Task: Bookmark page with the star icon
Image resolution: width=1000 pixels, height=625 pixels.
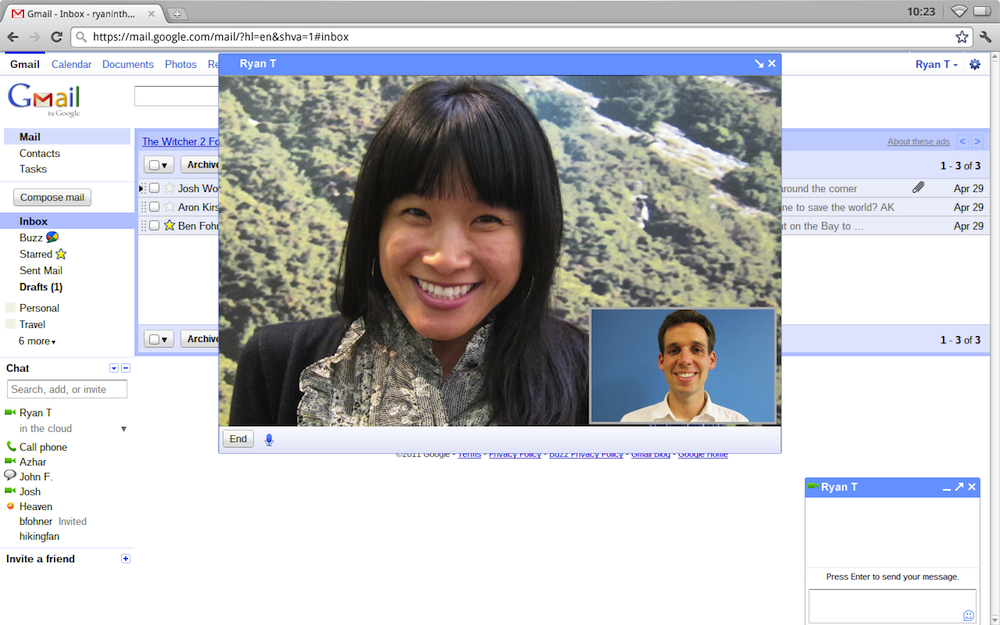Action: (961, 37)
